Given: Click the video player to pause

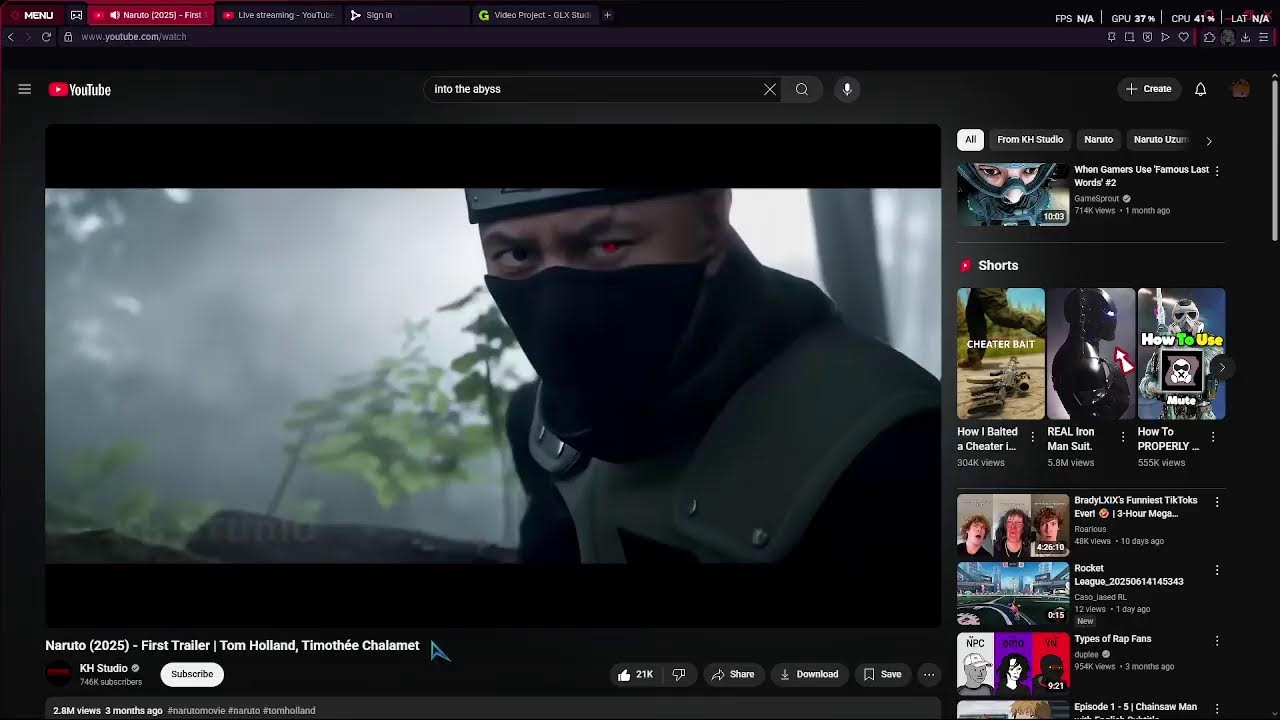Looking at the screenshot, I should pos(493,375).
